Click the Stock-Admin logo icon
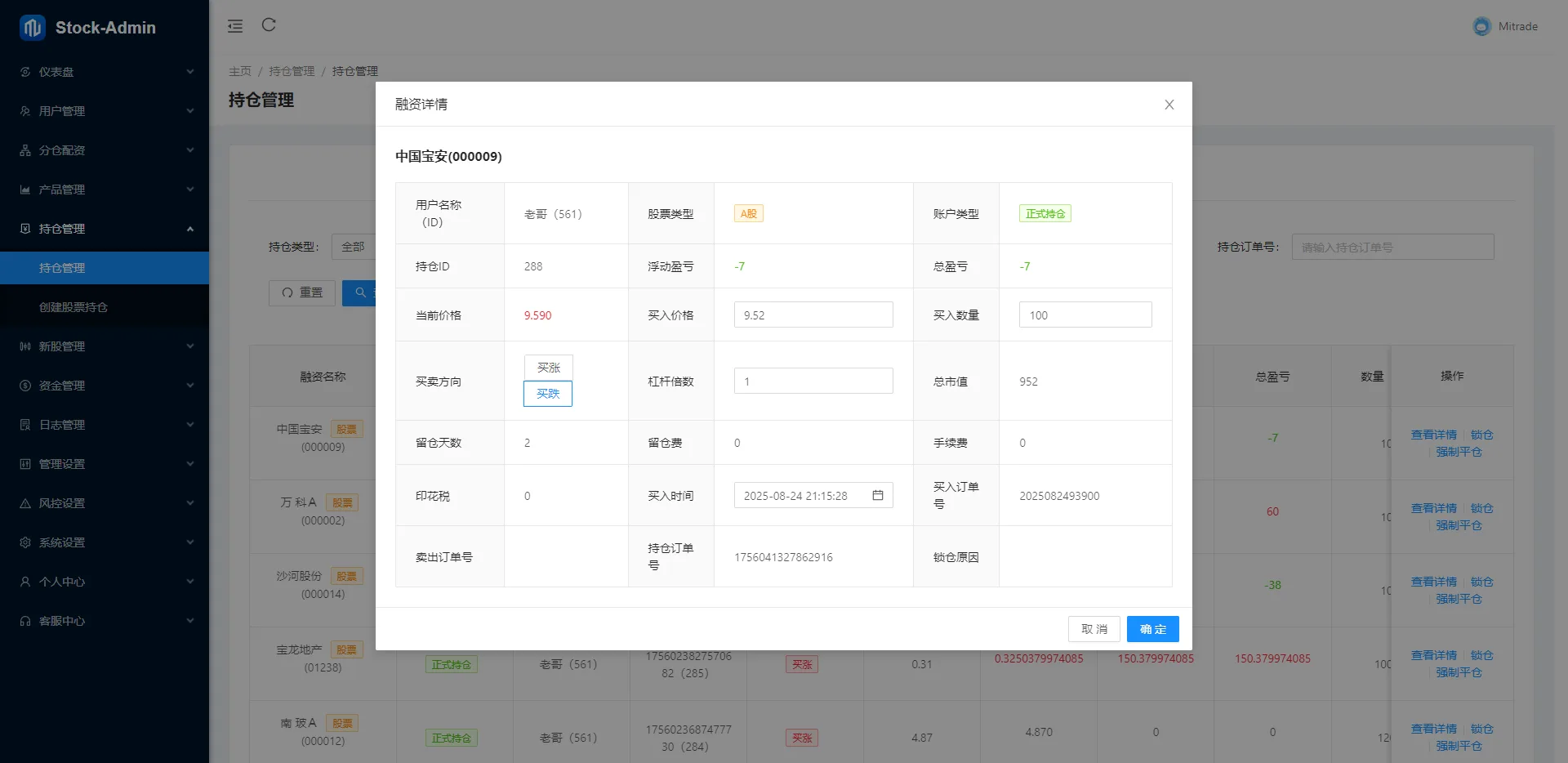Image resolution: width=1568 pixels, height=763 pixels. 33,28
